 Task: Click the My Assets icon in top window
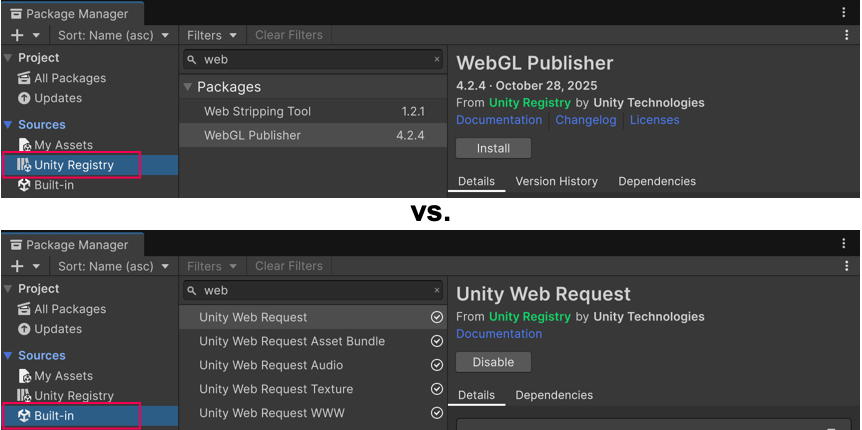point(24,145)
